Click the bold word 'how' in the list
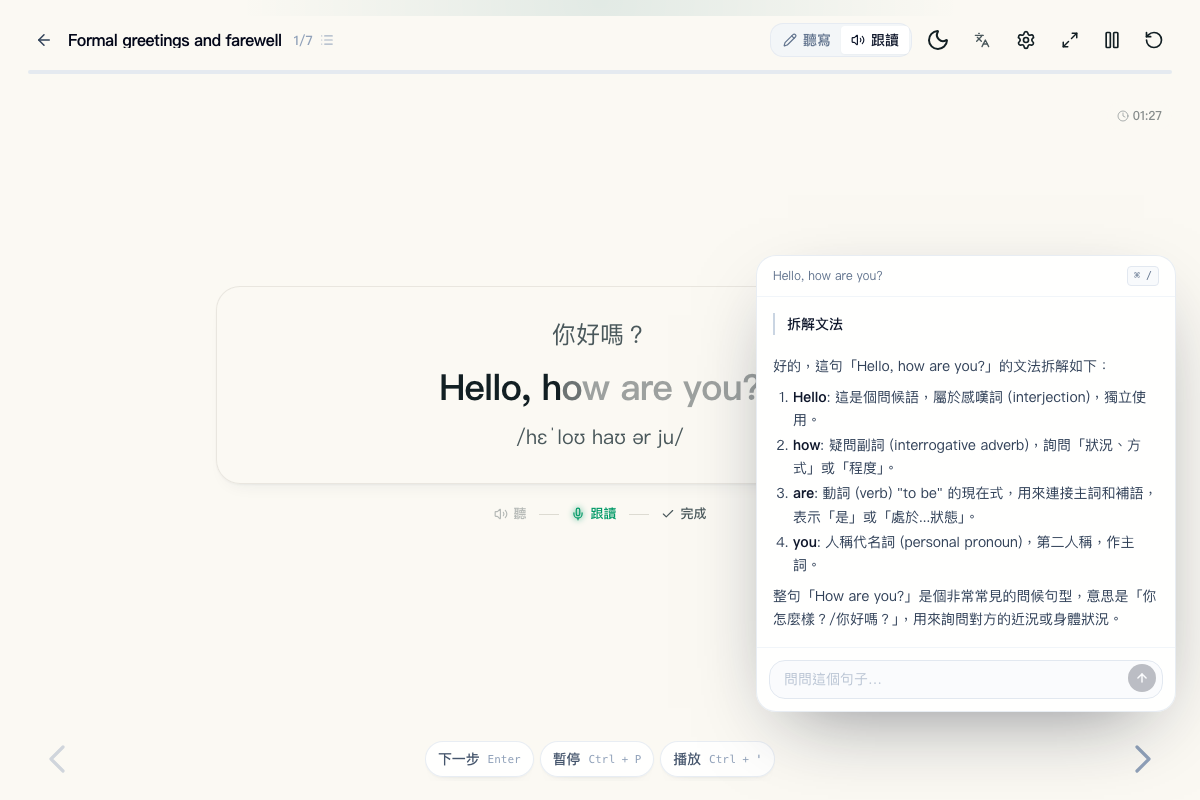This screenshot has height=800, width=1200. [807, 445]
